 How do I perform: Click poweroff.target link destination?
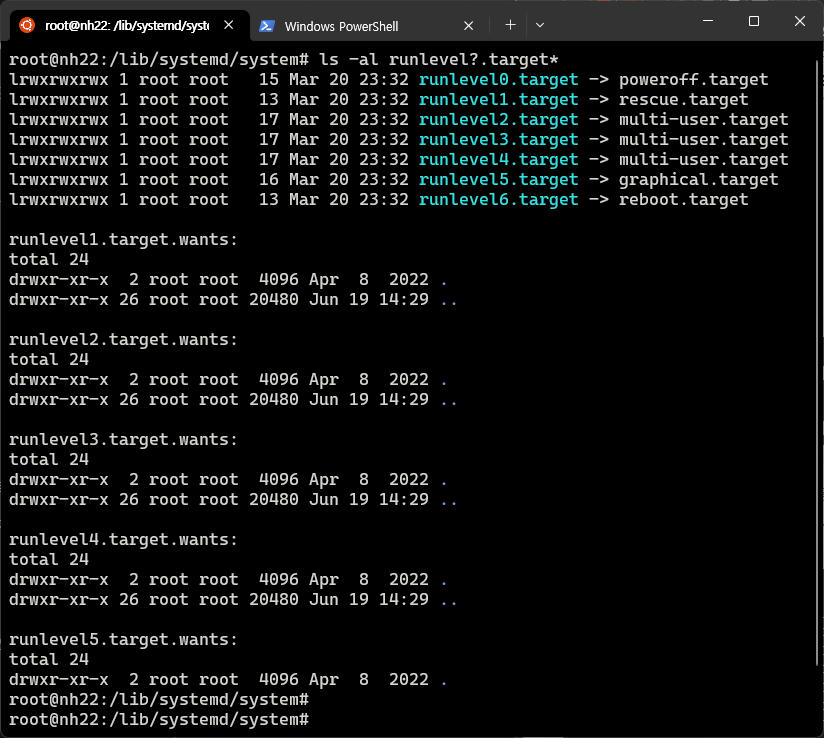point(693,79)
